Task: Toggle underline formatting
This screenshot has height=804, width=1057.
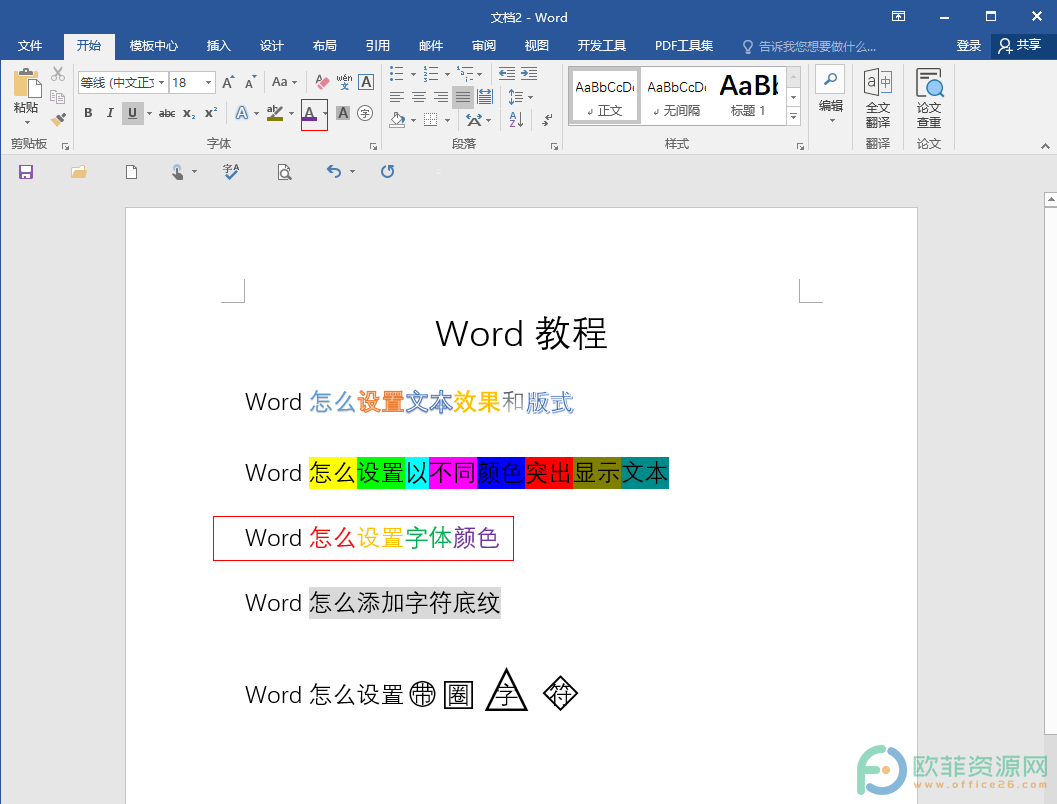Action: 132,113
